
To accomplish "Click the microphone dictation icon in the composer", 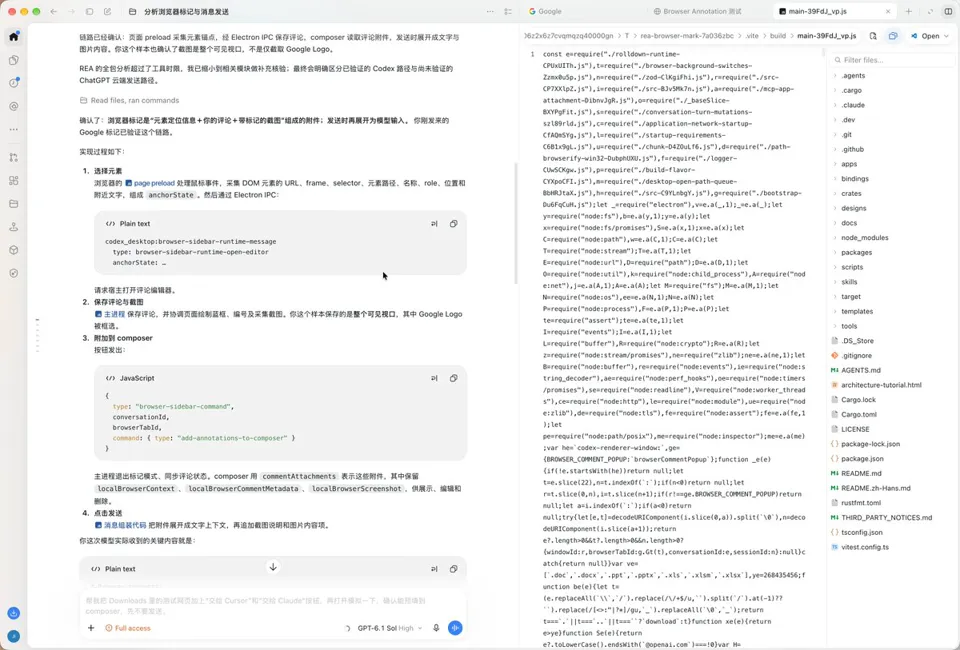I will click(x=436, y=628).
